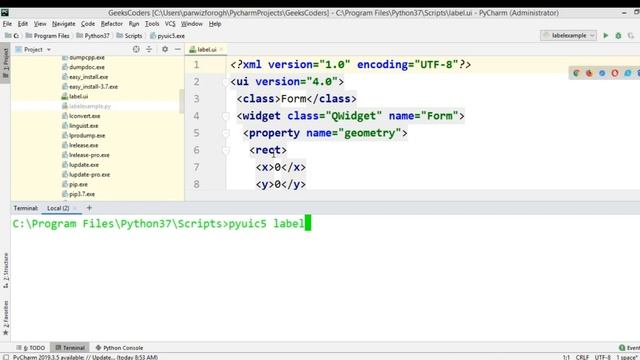
Task: Open the Window menu
Action: coord(191,24)
